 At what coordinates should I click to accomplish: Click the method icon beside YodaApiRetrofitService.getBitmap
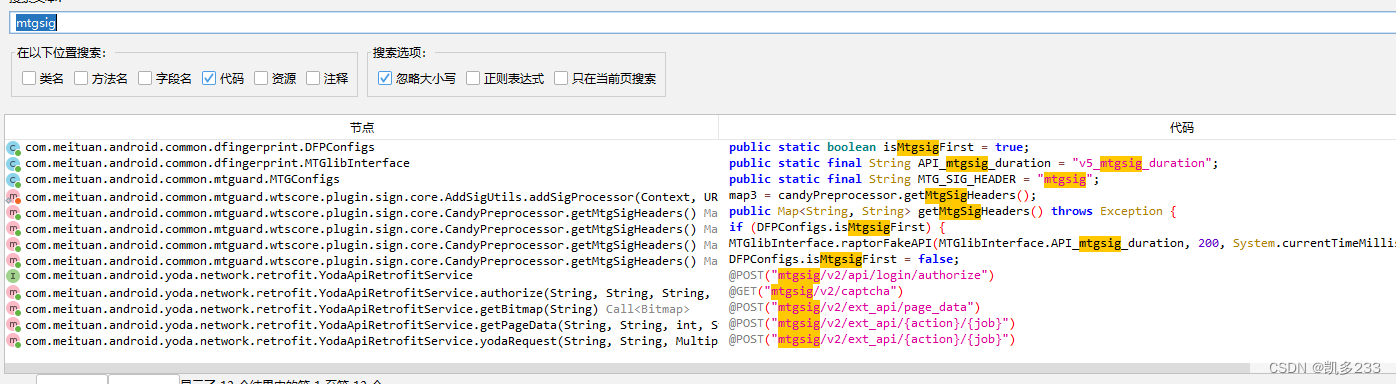tap(14, 308)
